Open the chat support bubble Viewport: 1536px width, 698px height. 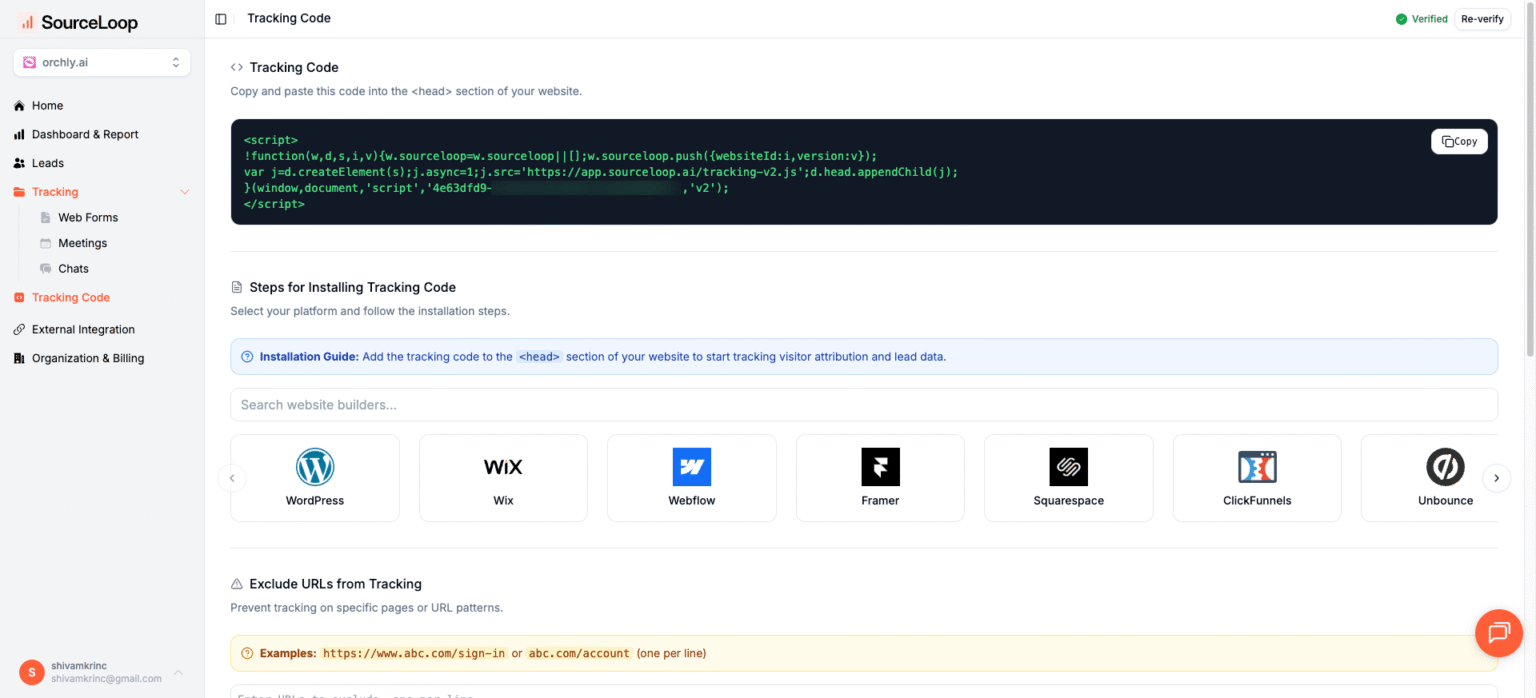point(1498,632)
